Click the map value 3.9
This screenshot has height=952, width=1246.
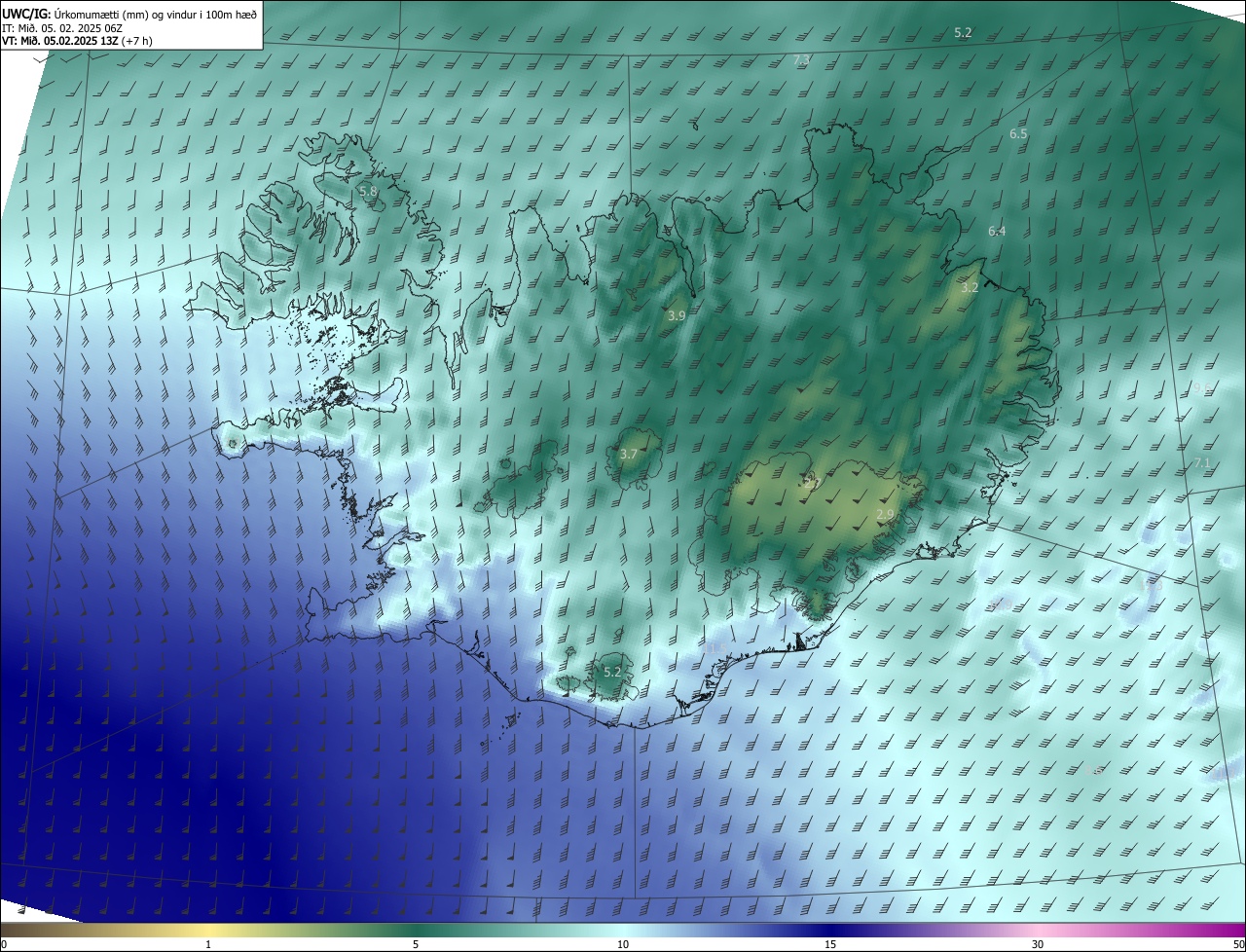(677, 316)
